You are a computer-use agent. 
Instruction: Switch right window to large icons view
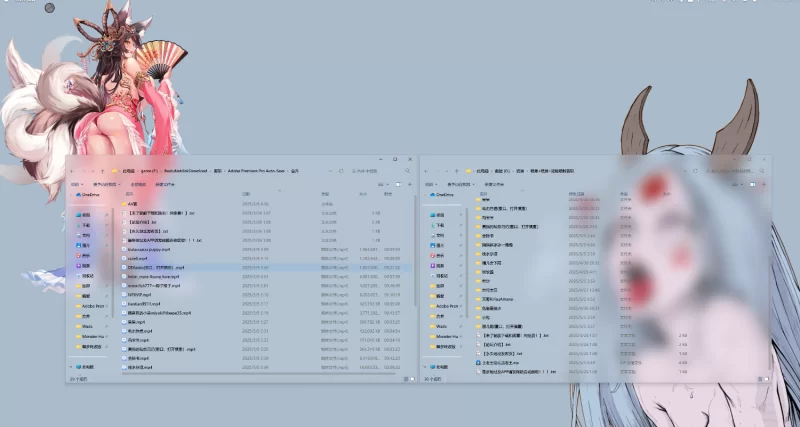coord(766,379)
